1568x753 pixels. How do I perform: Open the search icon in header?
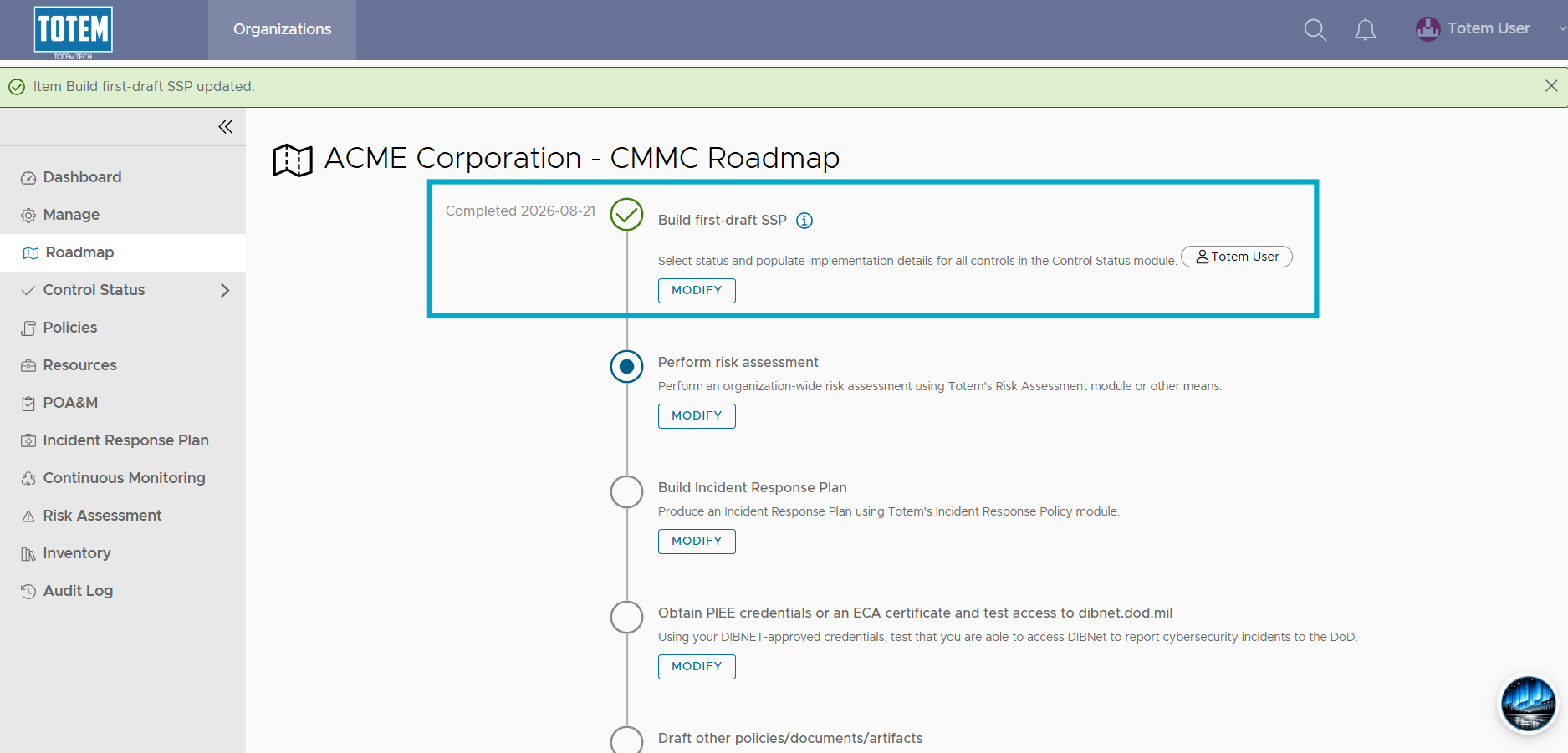pyautogui.click(x=1315, y=30)
